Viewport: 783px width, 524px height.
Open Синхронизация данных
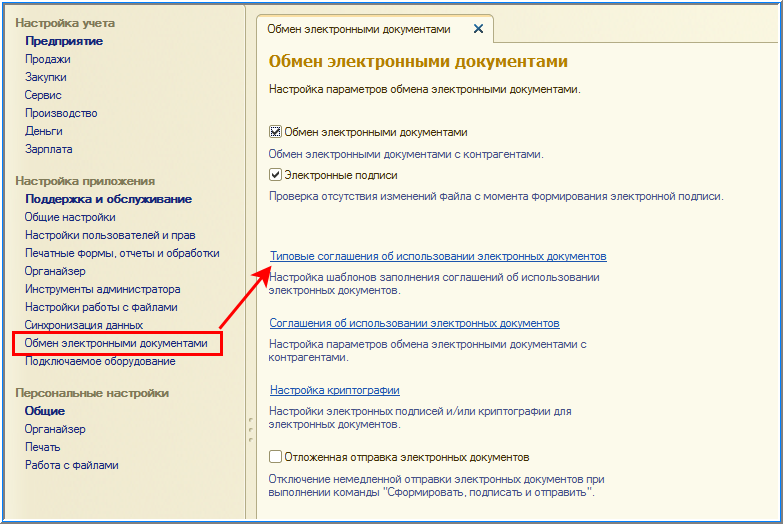tap(84, 325)
